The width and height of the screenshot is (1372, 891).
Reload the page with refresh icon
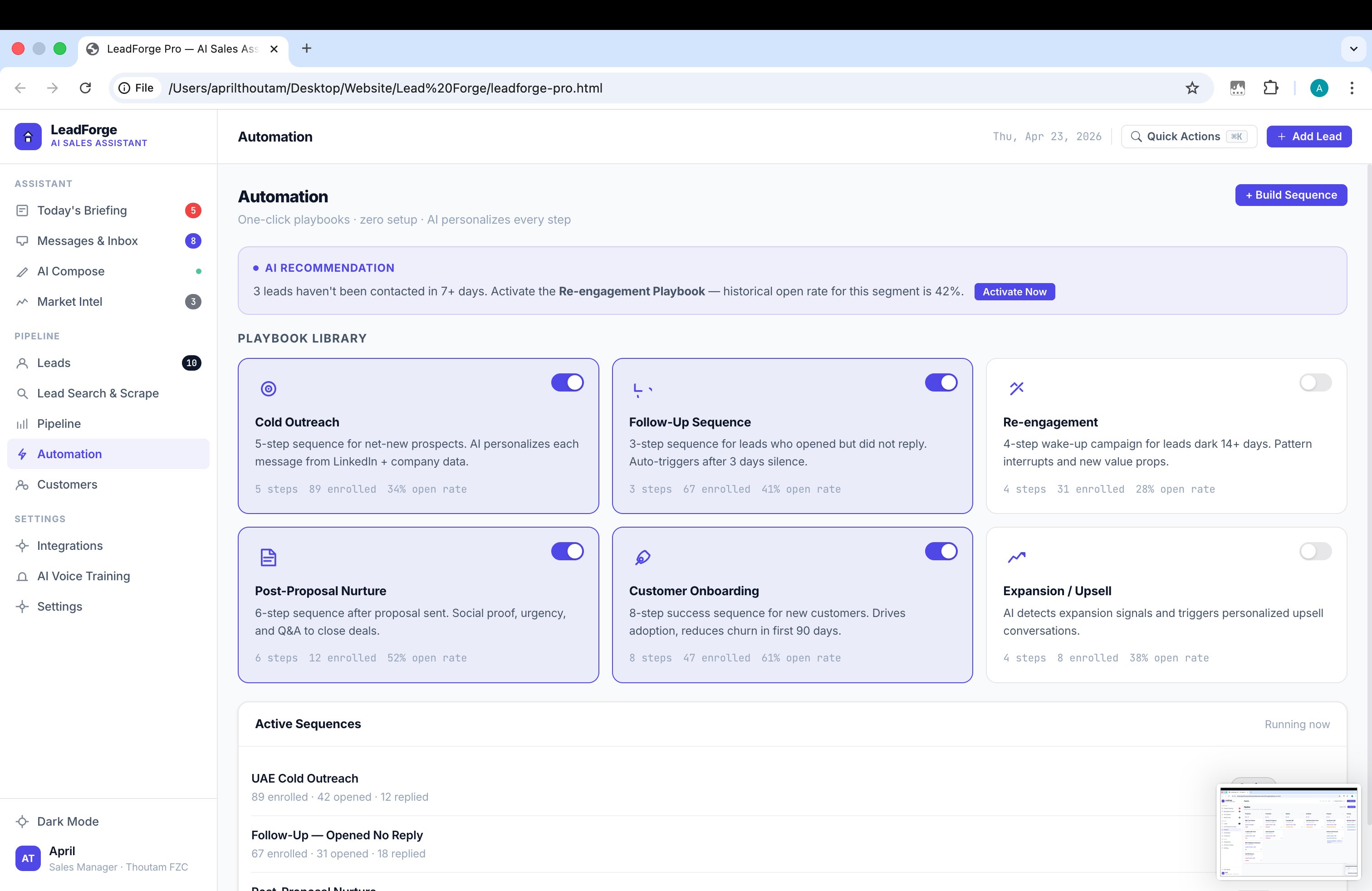click(x=85, y=88)
